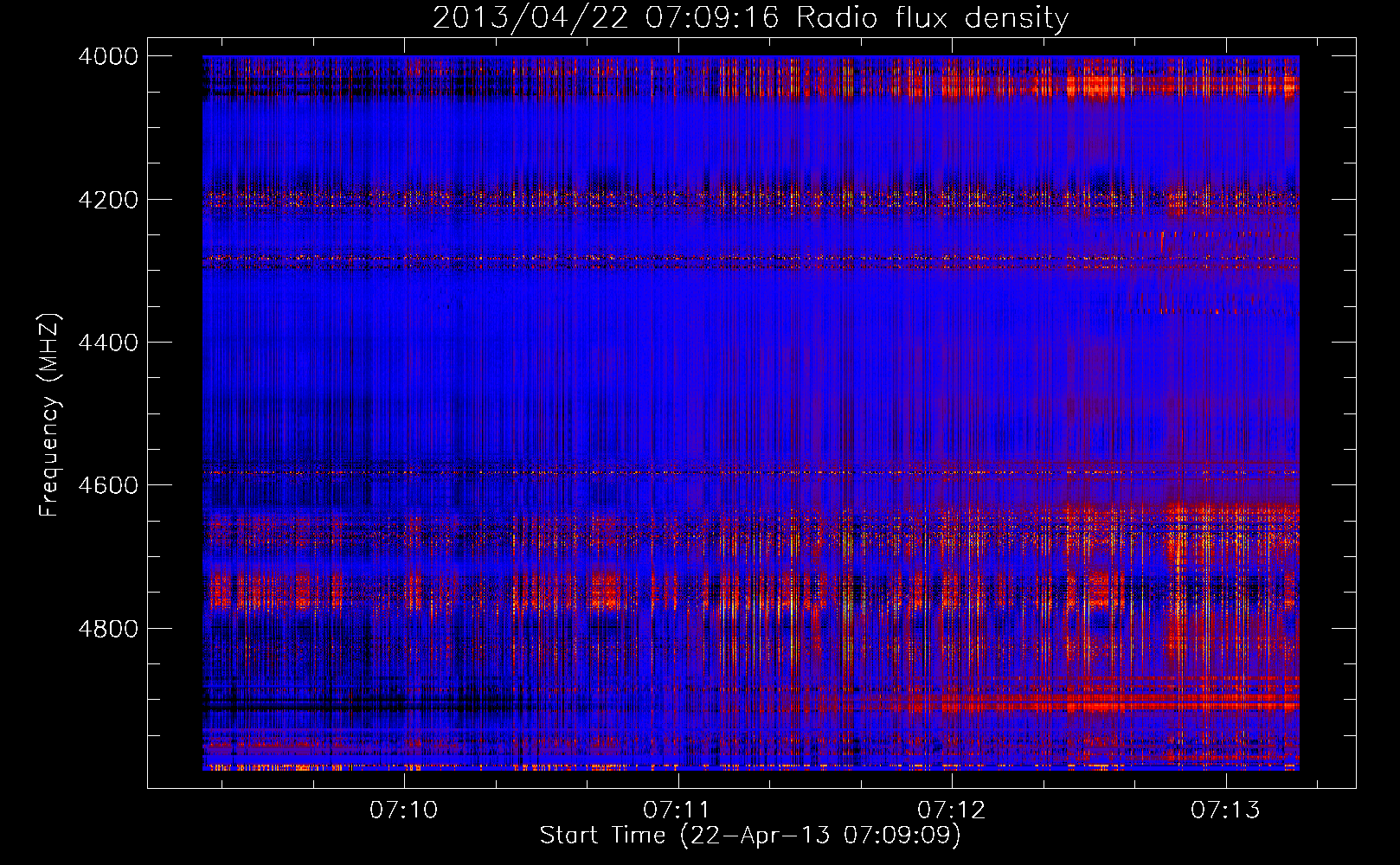The width and height of the screenshot is (1400, 865).
Task: Click the 07:10 time axis label
Action: 404,811
